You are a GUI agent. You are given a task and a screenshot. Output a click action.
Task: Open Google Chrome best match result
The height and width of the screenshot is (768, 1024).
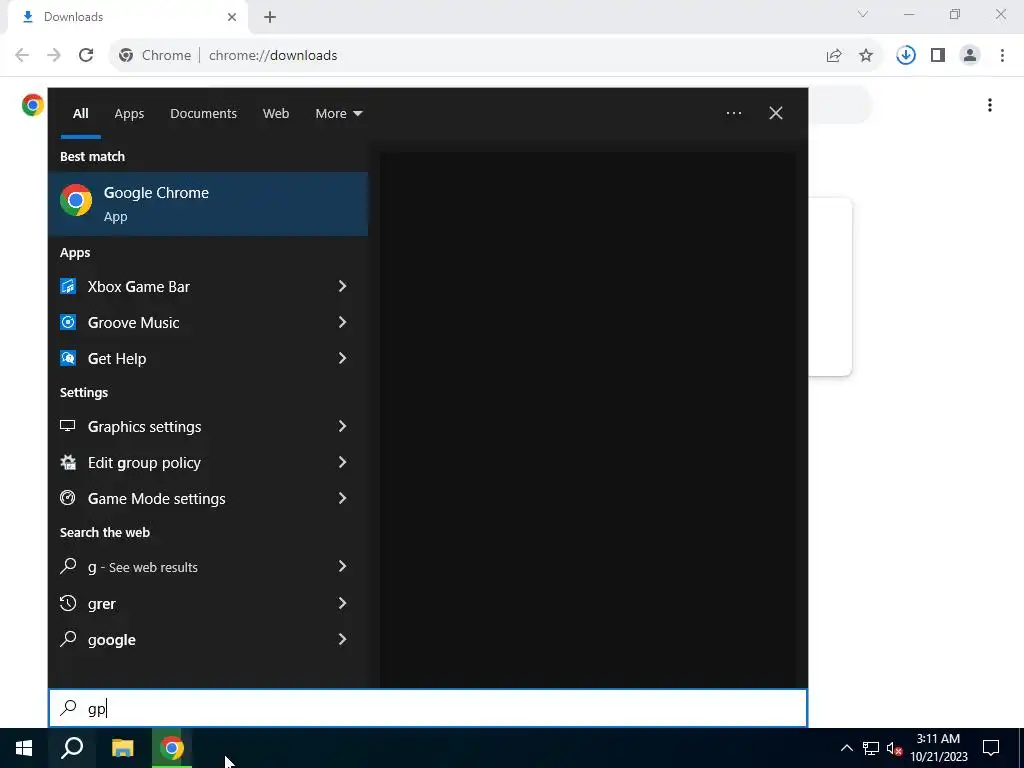208,204
